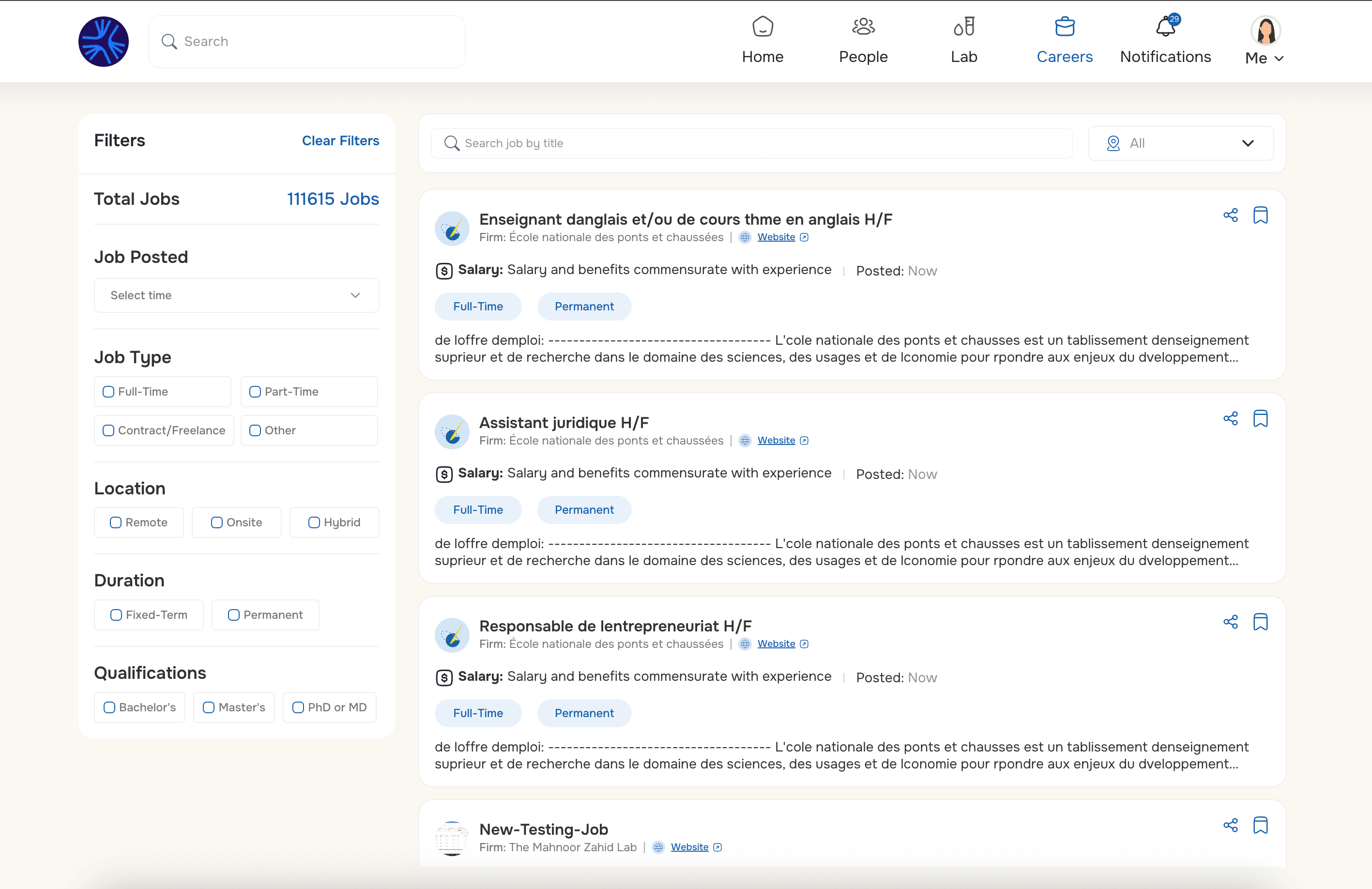The width and height of the screenshot is (1372, 889).
Task: Open the People group icon
Action: coord(863,27)
